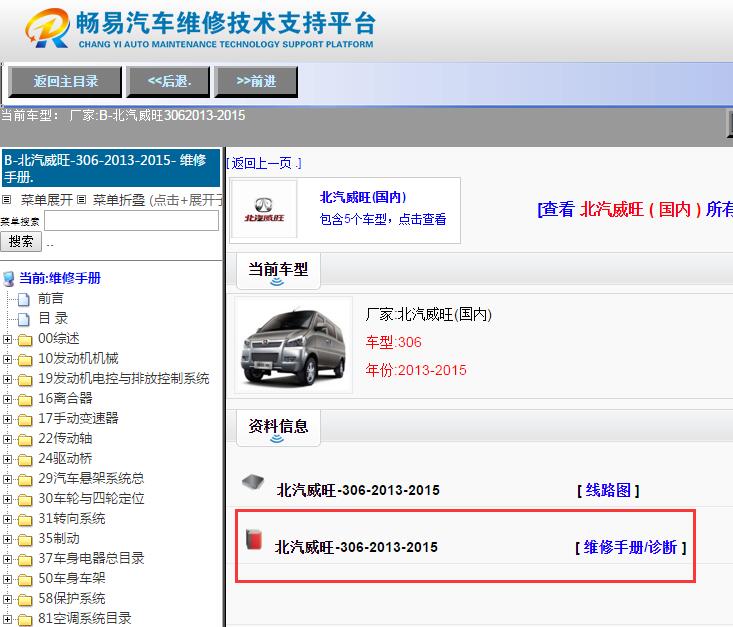Click the 返回主目录 button

click(x=65, y=81)
